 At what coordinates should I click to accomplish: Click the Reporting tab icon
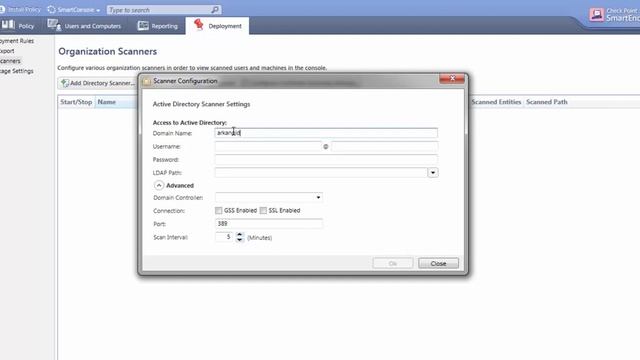pos(143,25)
